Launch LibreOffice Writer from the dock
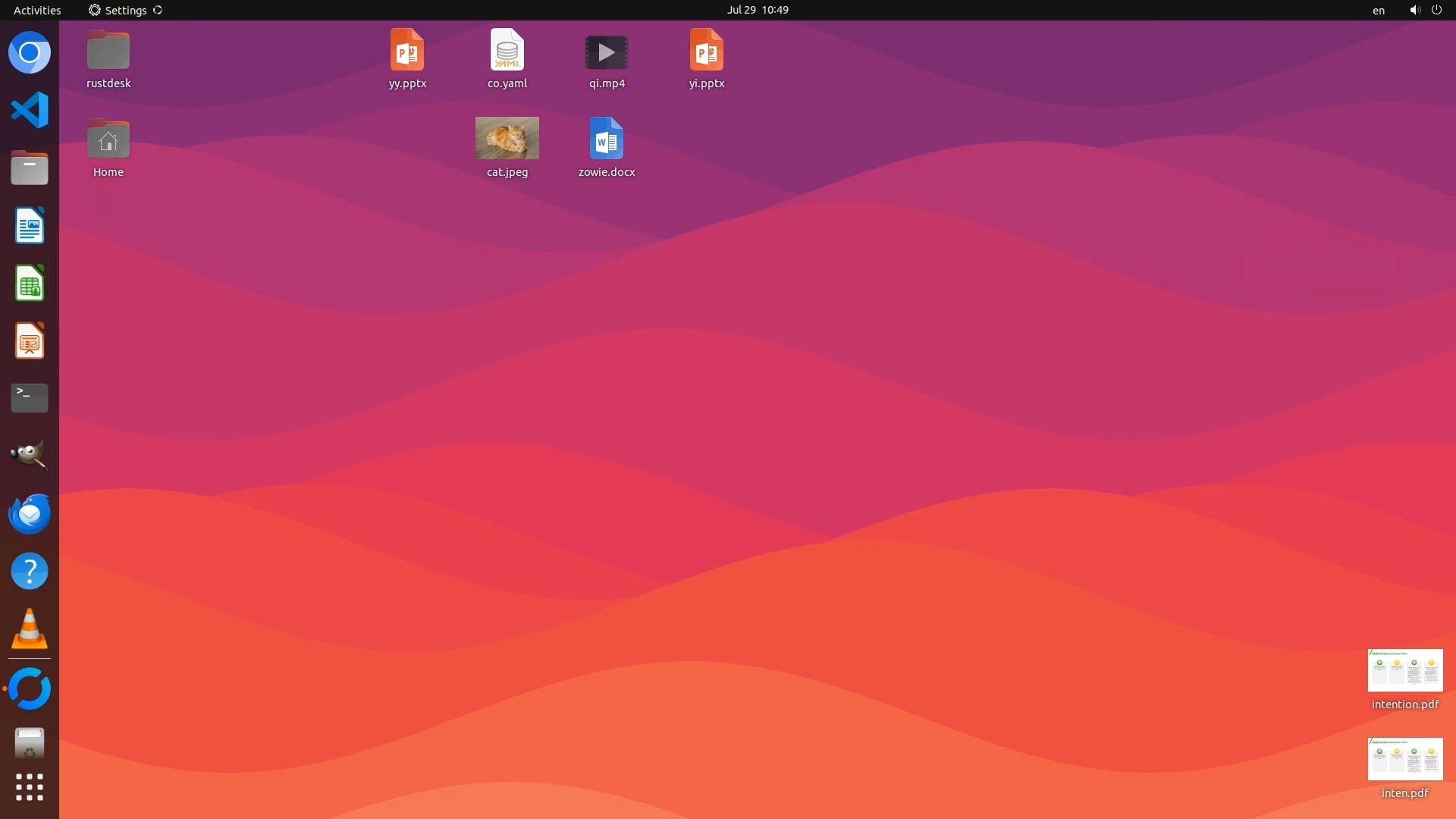 [30, 226]
